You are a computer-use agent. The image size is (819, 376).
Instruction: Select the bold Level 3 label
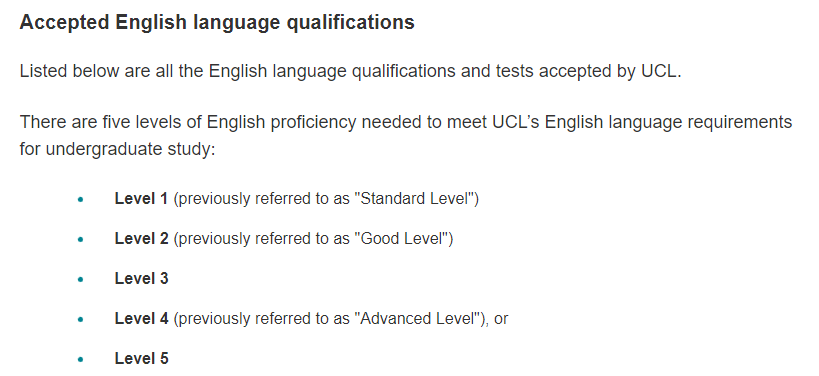(142, 278)
